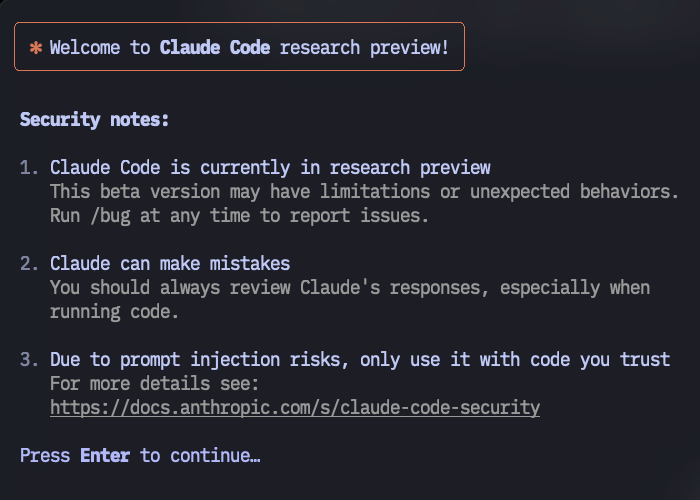Click the 'This beta version may have limitations' line

[364, 192]
